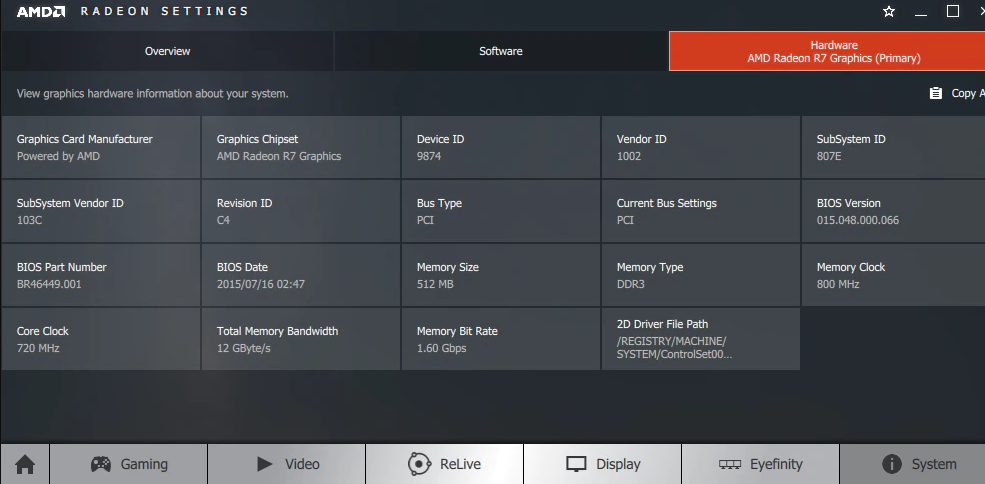Screen dimensions: 985x484
Task: Click the BIOS Date 2015/07/16 02:47 value
Action: point(261,284)
